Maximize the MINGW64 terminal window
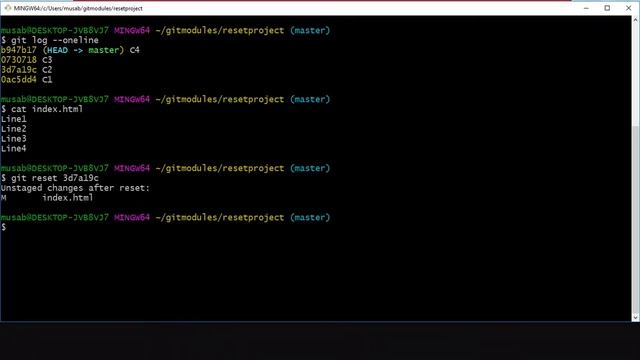640x360 pixels. (x=607, y=8)
